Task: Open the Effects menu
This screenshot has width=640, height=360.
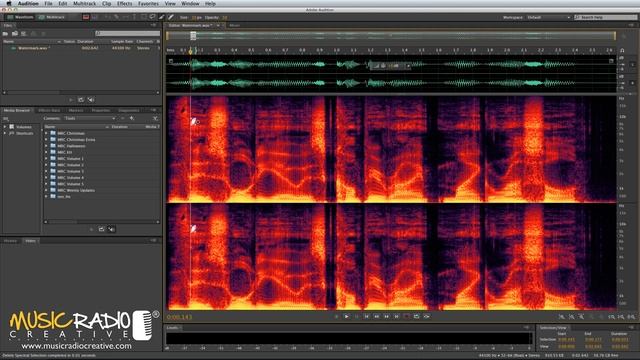Action: [x=124, y=3]
